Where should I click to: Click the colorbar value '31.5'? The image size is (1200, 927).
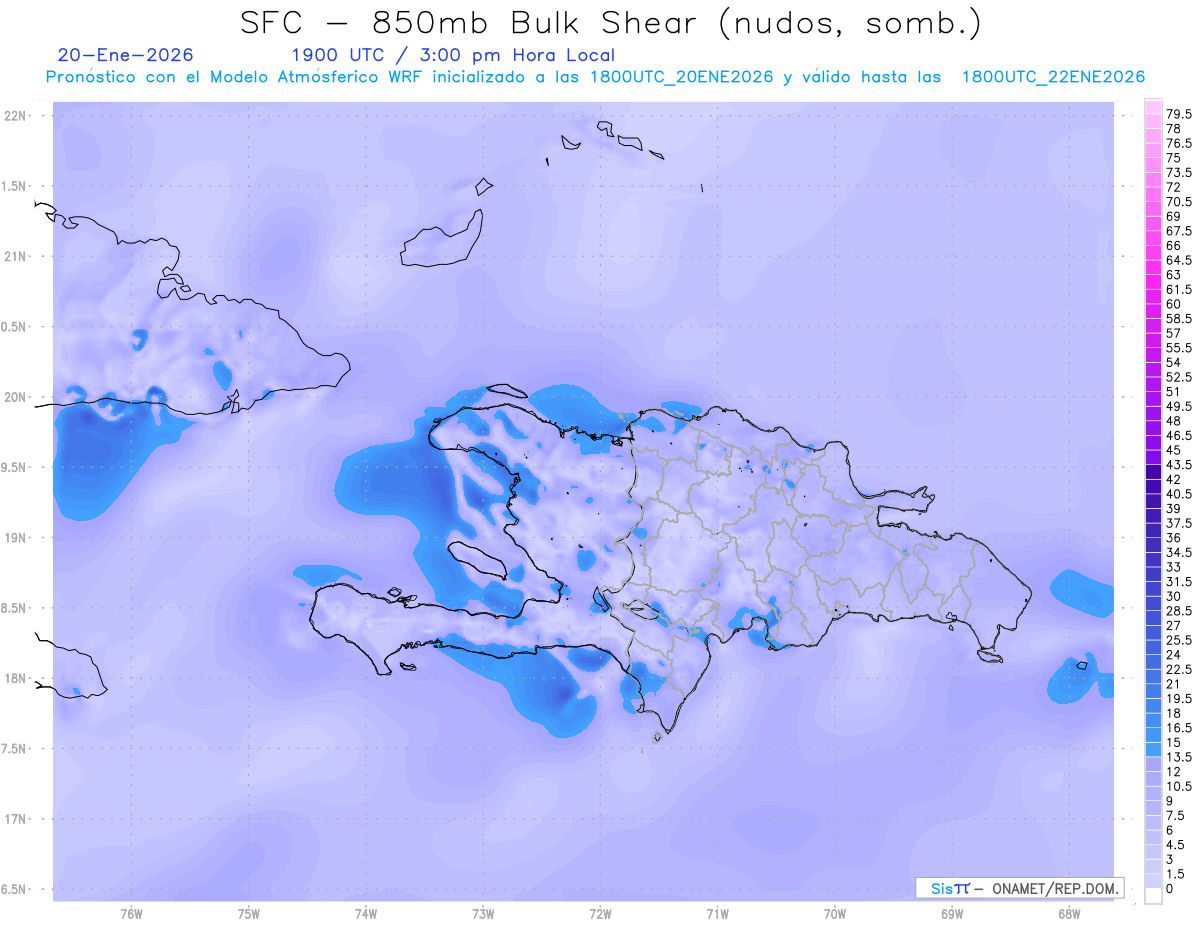point(1179,581)
